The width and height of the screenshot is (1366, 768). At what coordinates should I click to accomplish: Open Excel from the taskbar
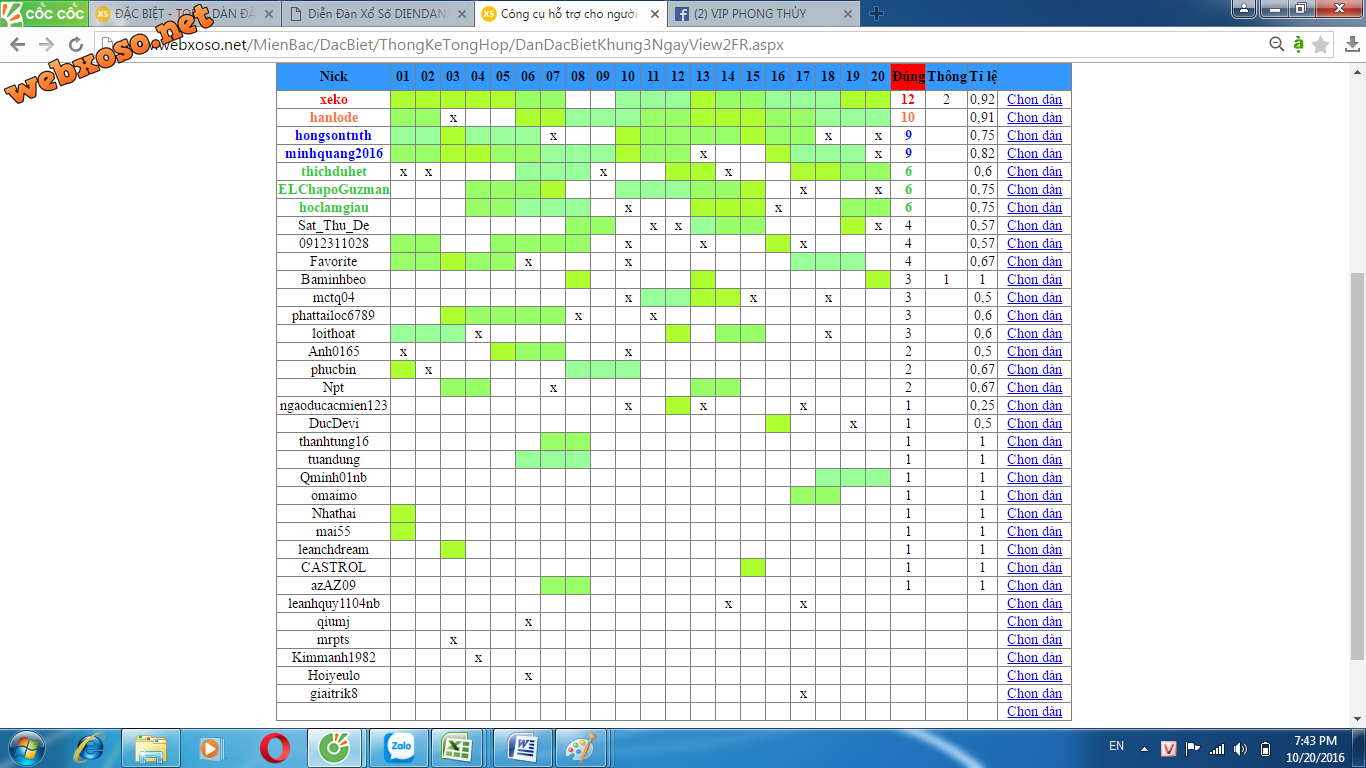[x=458, y=747]
